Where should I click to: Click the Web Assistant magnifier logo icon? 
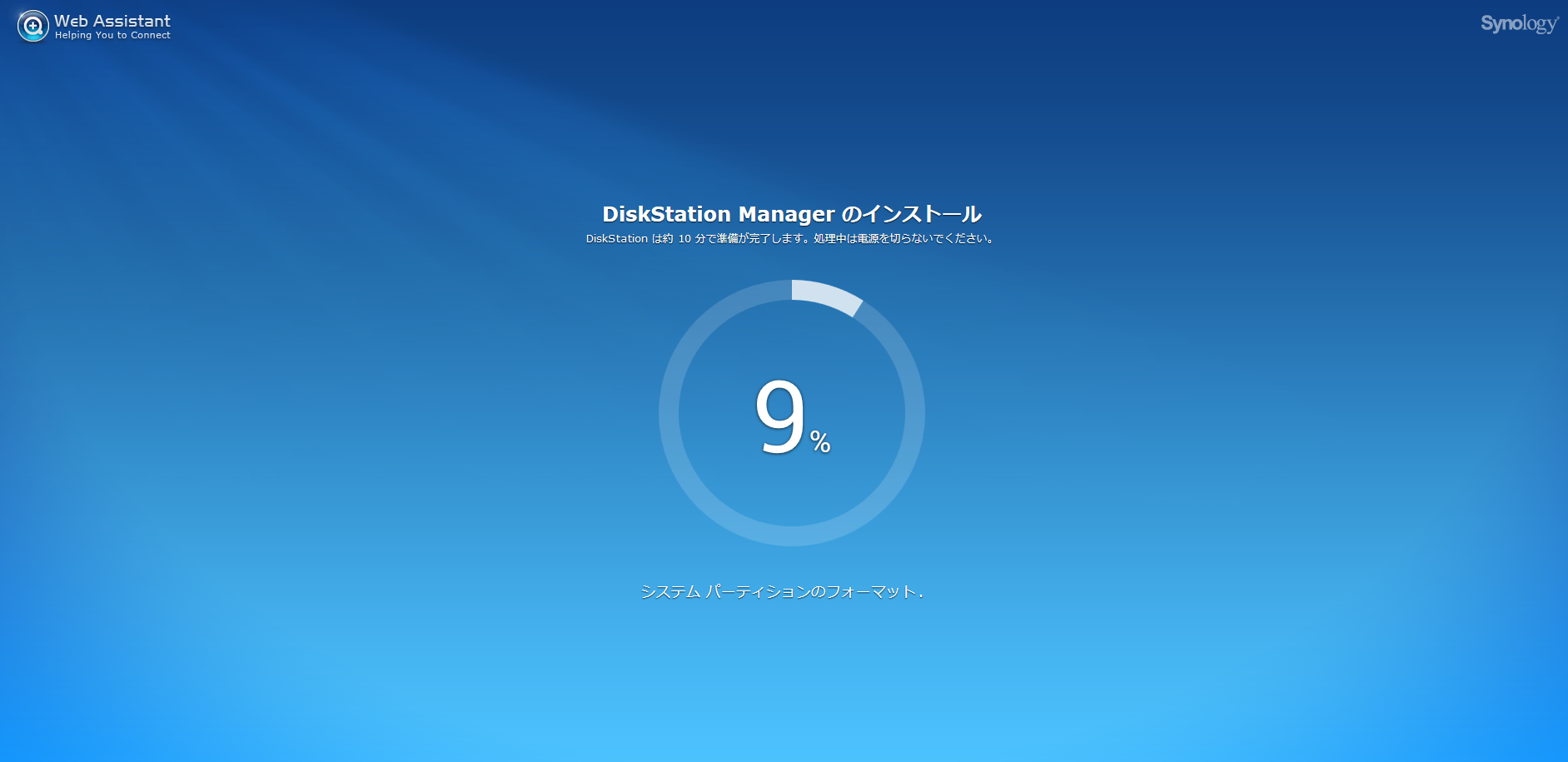[x=33, y=26]
